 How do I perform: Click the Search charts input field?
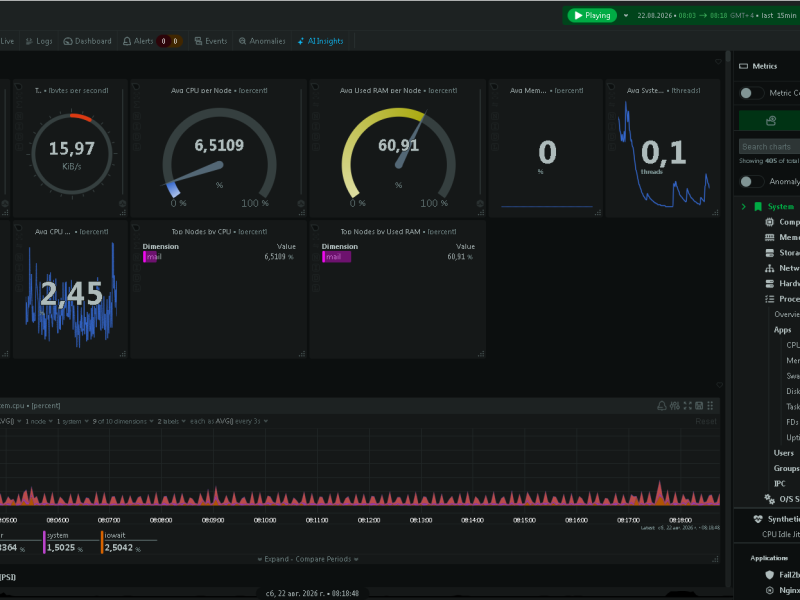pyautogui.click(x=769, y=146)
